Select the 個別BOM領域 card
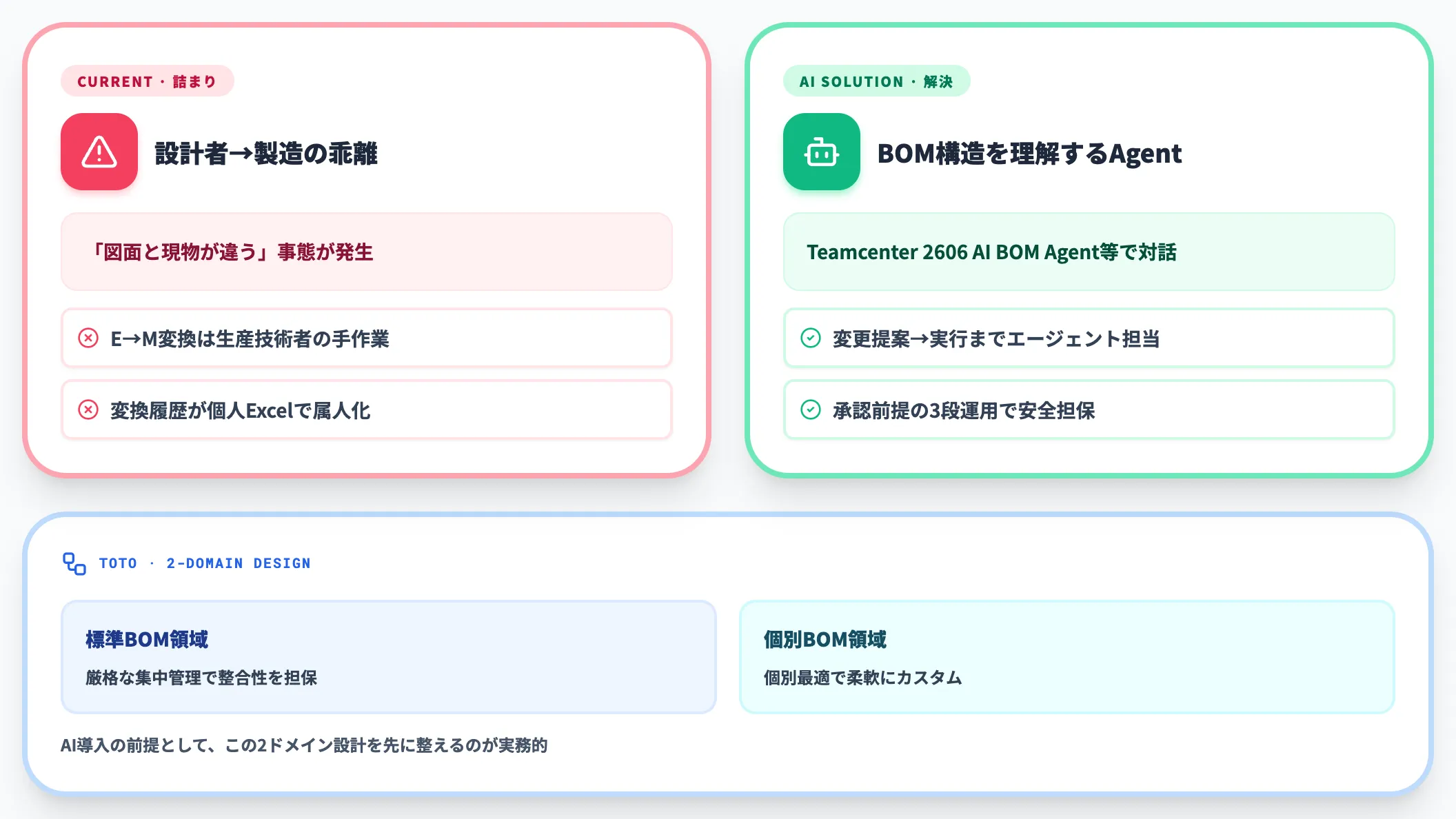Screen dimensions: 1456x819 point(1067,657)
